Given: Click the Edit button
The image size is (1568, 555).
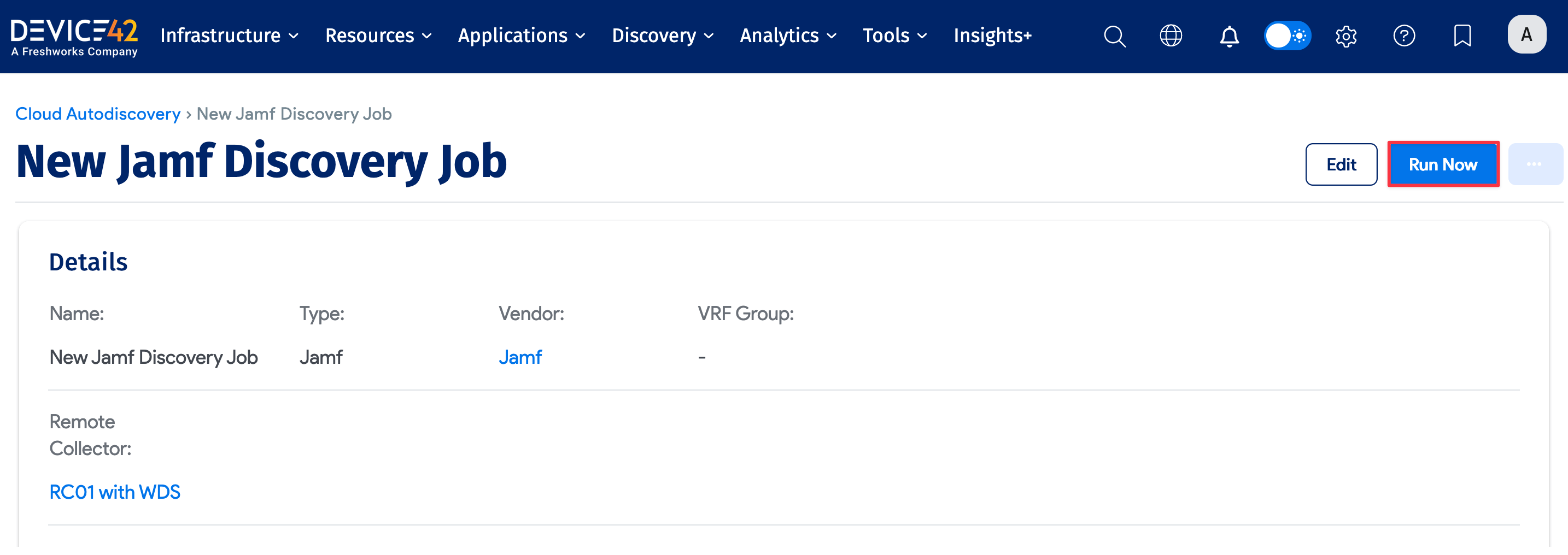Looking at the screenshot, I should [1341, 165].
